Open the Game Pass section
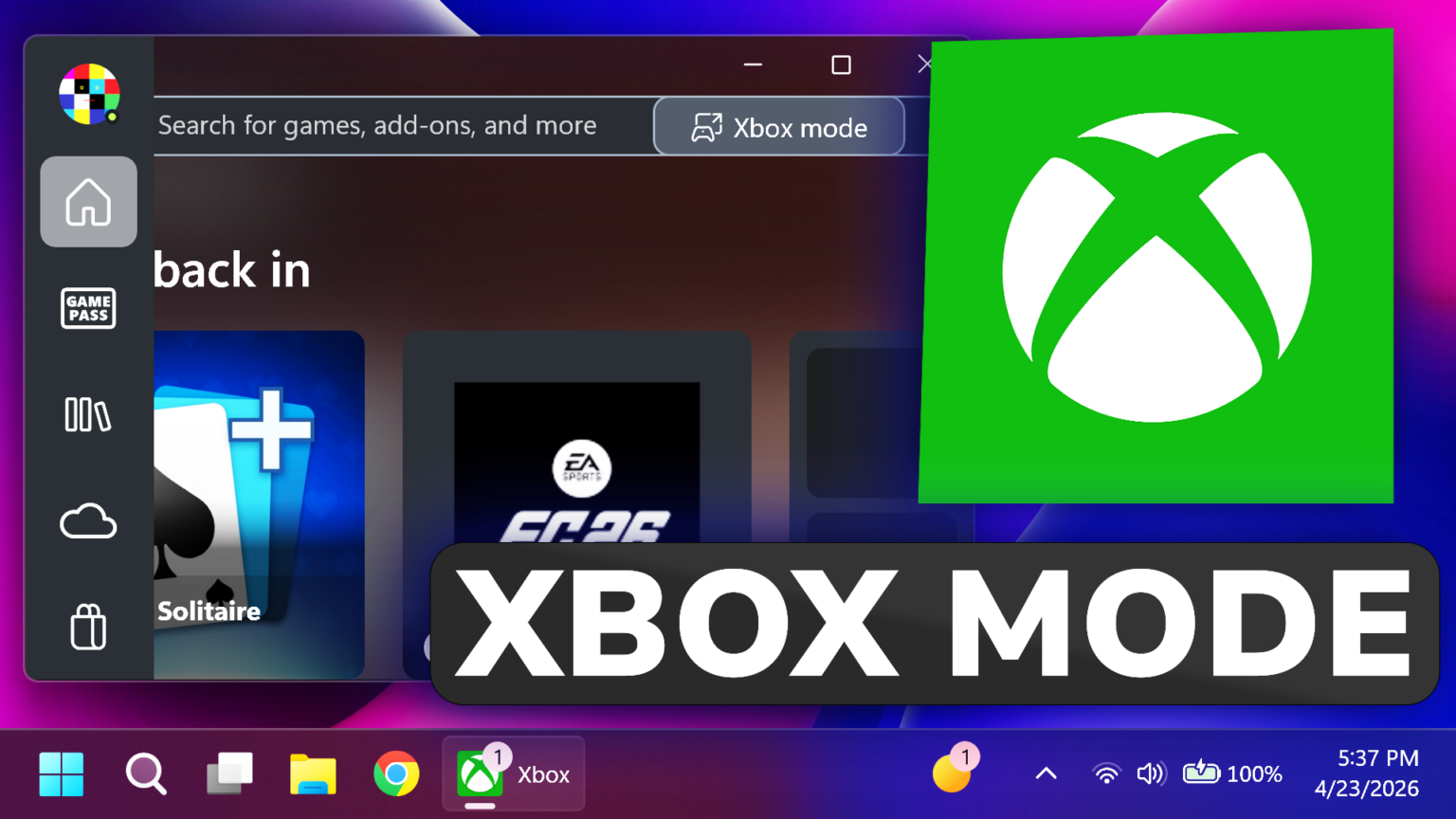The width and height of the screenshot is (1456, 819). pyautogui.click(x=88, y=308)
